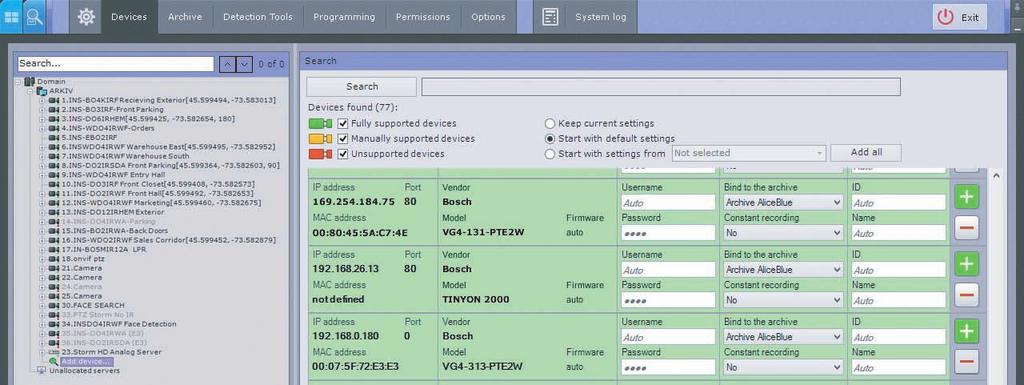The width and height of the screenshot is (1024, 385).
Task: Toggle Fully supported devices checkbox
Action: point(343,123)
